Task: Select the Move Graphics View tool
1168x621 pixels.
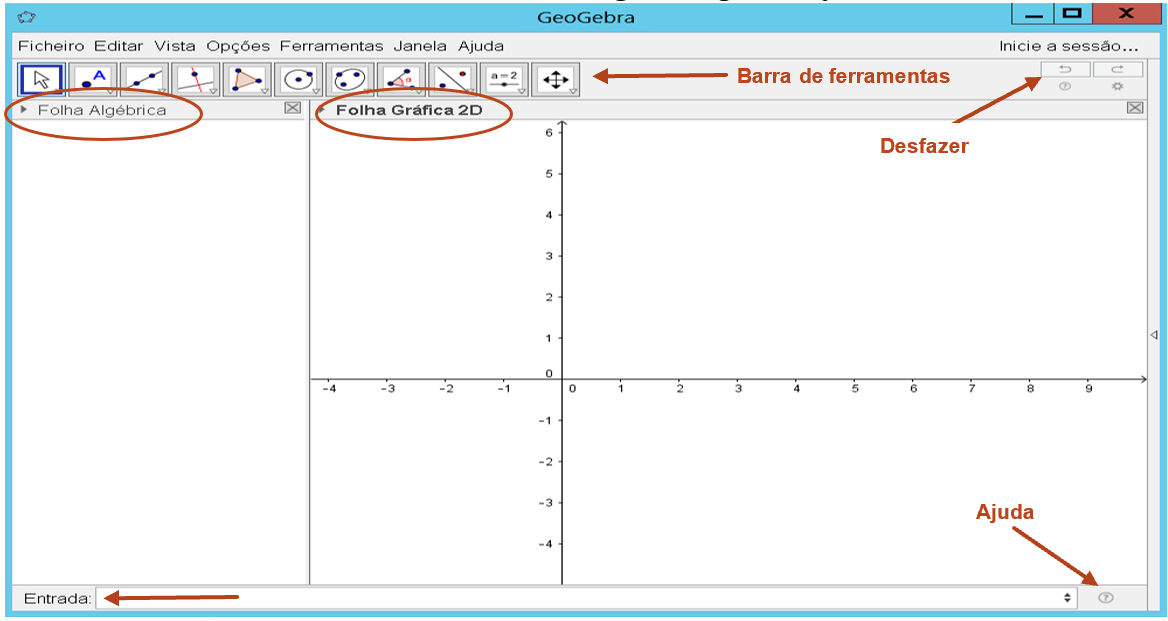Action: point(555,79)
